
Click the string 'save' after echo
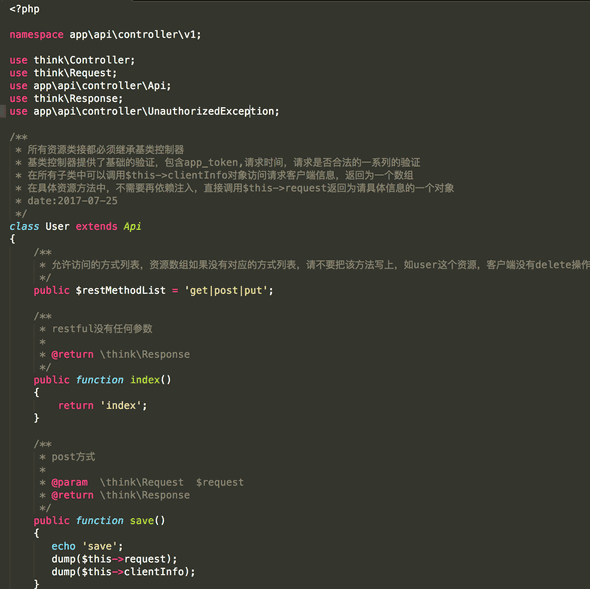100,546
